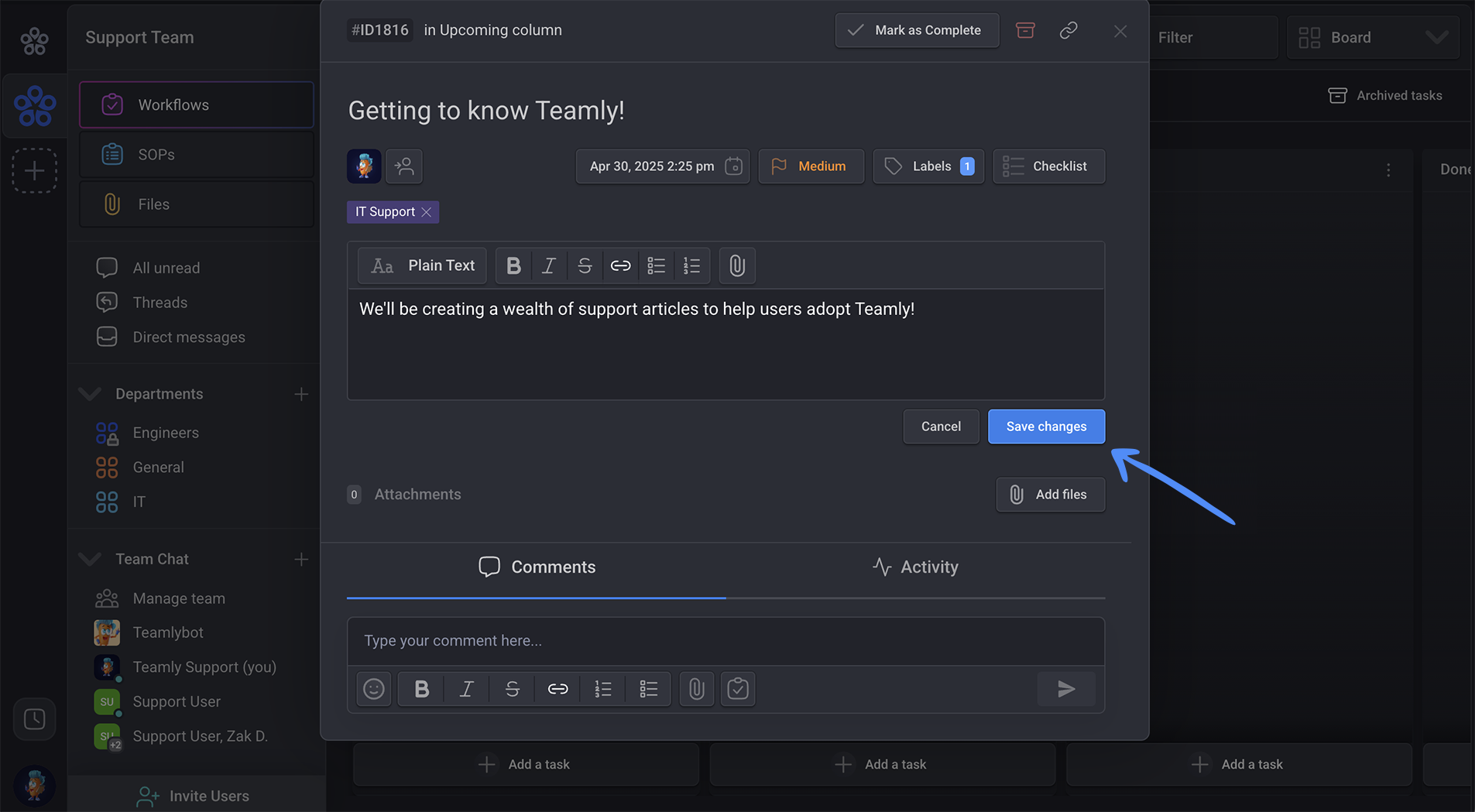Open SOPs in sidebar
This screenshot has height=812, width=1475.
coord(197,155)
